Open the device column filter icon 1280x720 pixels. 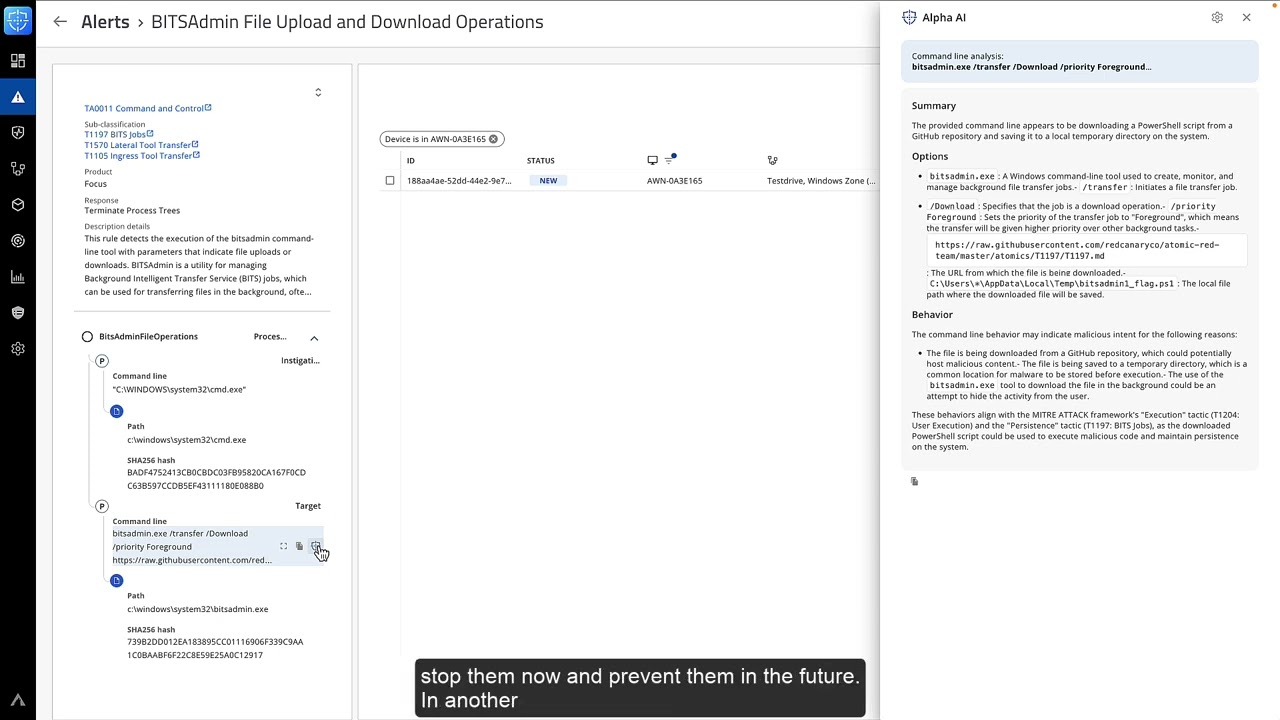pos(669,160)
